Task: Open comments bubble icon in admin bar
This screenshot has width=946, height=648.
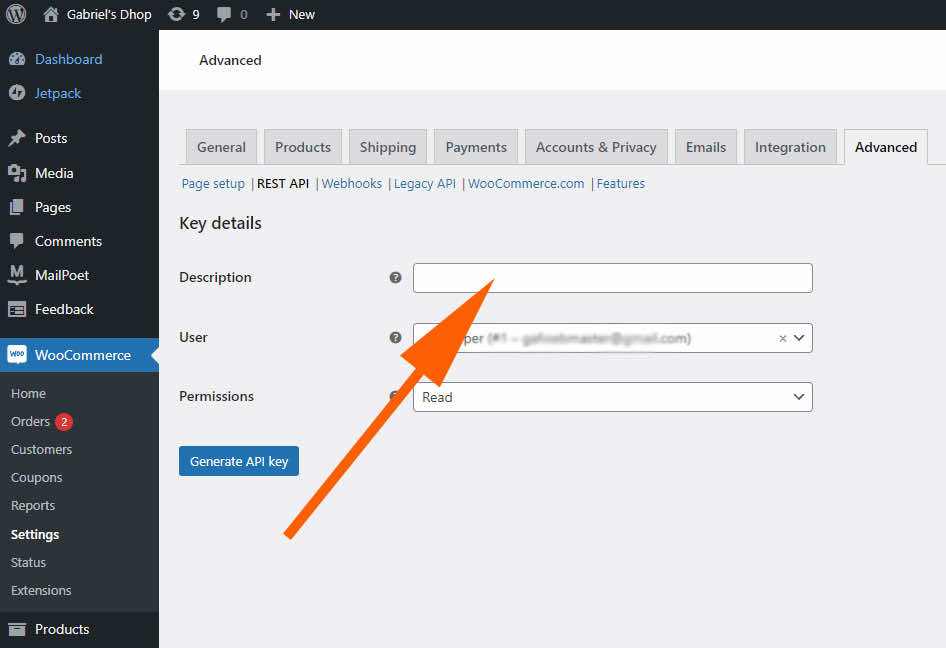Action: click(x=224, y=14)
